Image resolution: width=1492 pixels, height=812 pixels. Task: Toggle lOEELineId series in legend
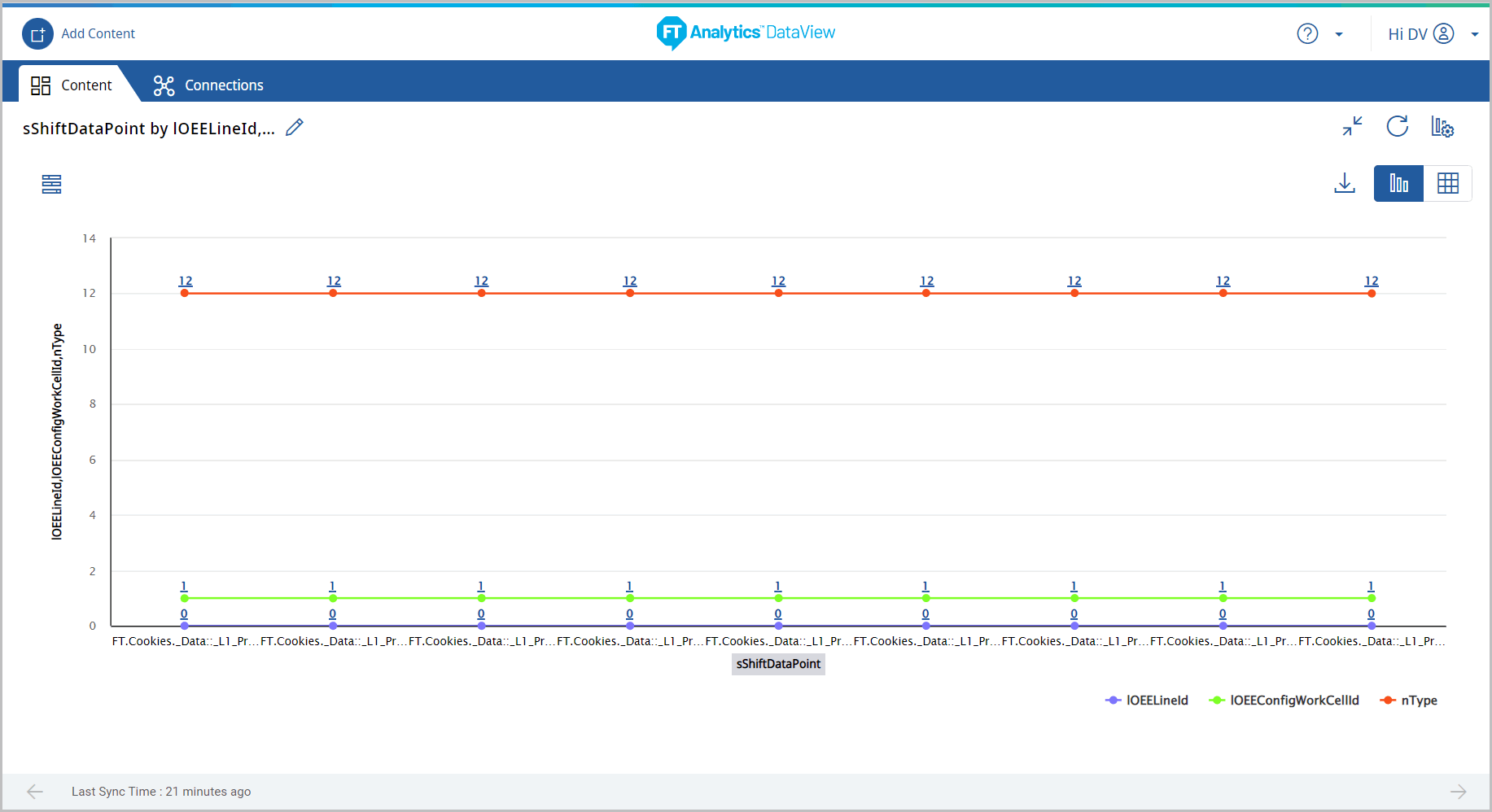click(1147, 701)
